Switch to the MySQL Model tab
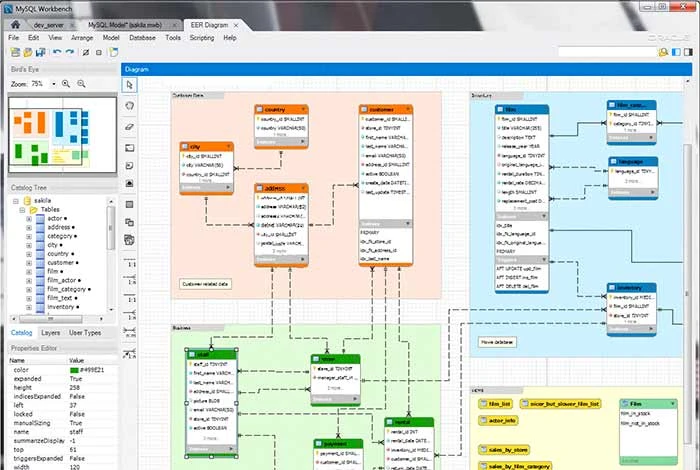Viewport: 700px width, 470px height. pos(125,25)
